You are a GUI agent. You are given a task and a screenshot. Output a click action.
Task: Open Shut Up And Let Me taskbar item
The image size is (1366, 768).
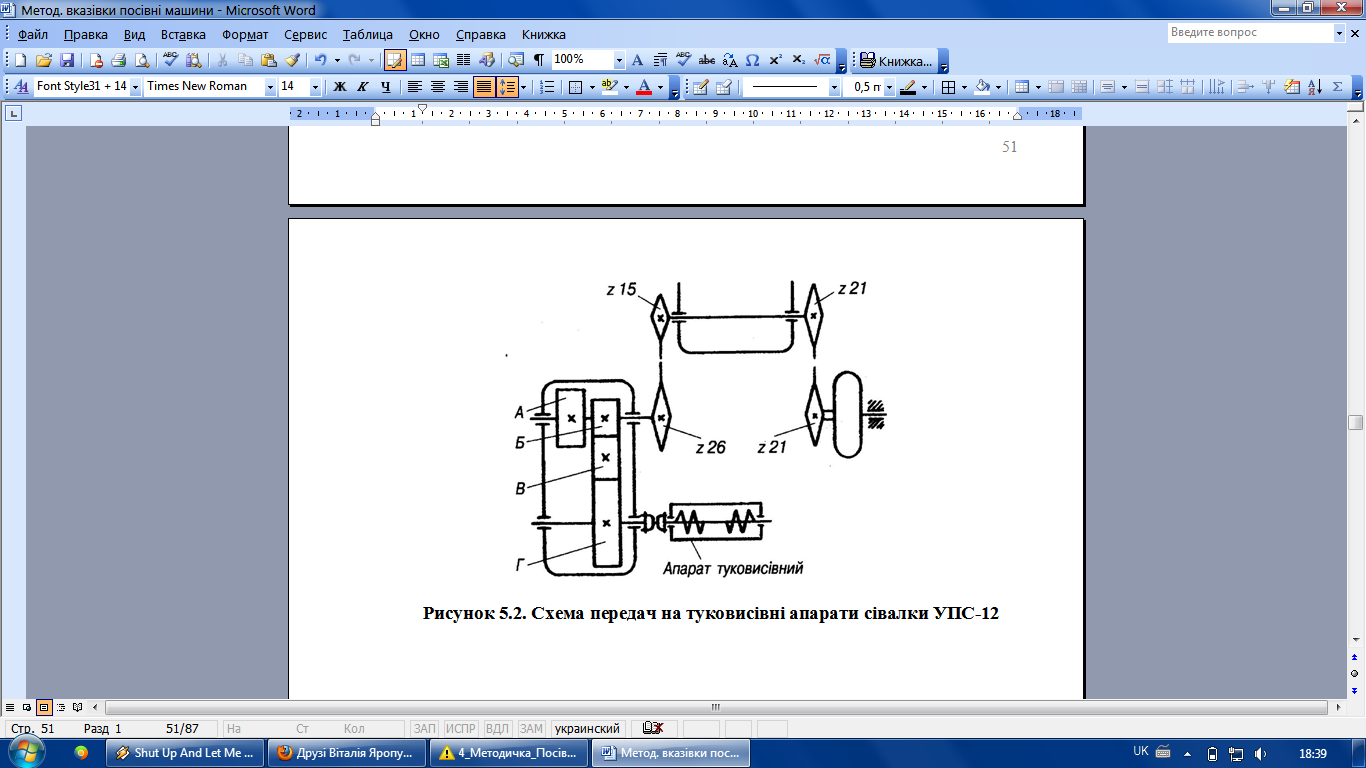[184, 753]
